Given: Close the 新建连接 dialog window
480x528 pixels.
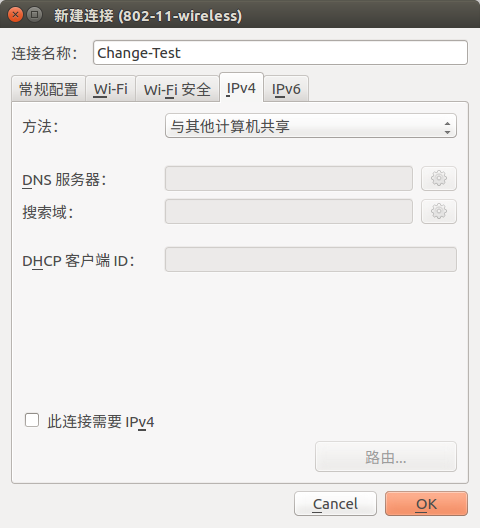Looking at the screenshot, I should pyautogui.click(x=15, y=15).
